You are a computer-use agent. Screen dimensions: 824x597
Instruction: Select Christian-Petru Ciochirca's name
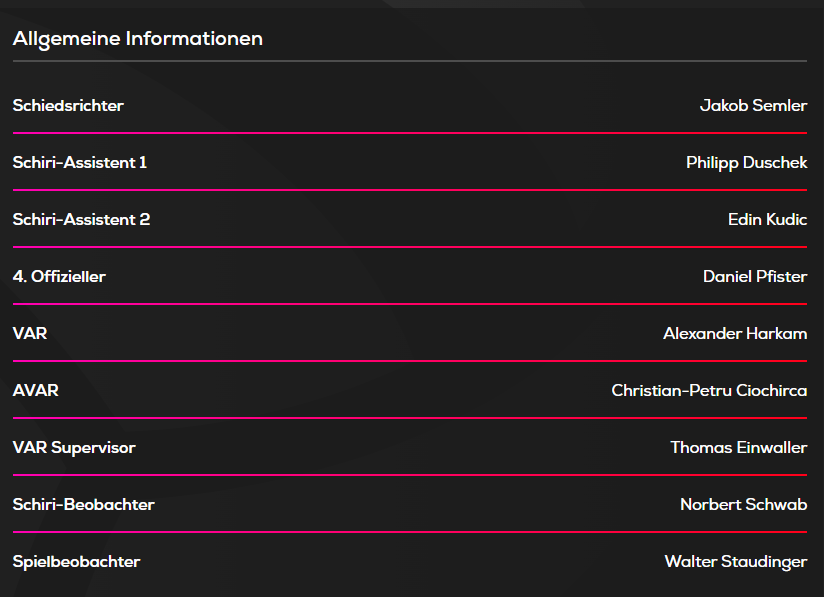[x=709, y=390]
